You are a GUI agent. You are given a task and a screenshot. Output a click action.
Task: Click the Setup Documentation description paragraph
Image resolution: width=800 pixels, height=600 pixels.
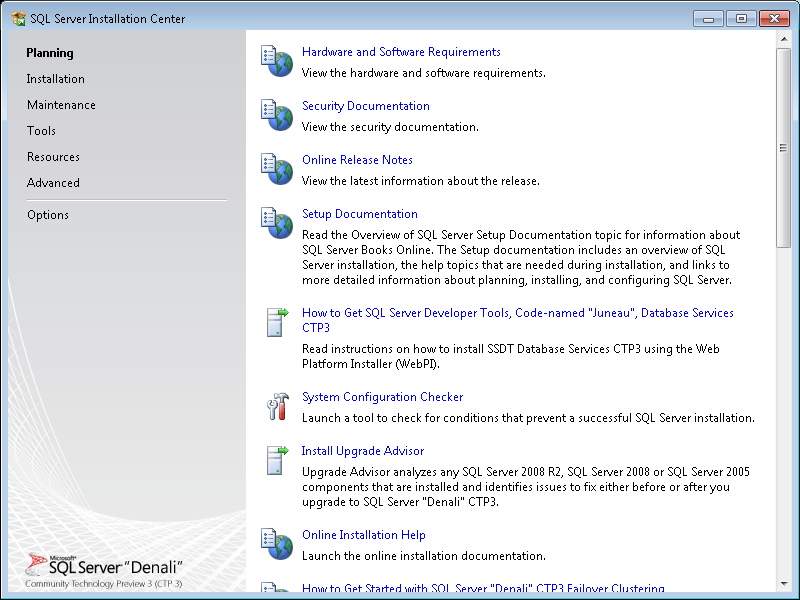click(x=521, y=258)
